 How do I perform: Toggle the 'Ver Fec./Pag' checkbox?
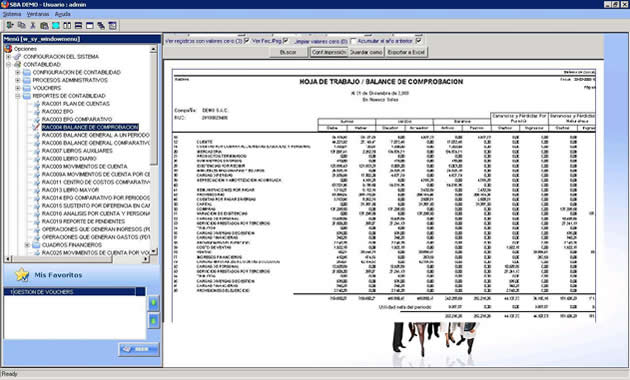[286, 41]
